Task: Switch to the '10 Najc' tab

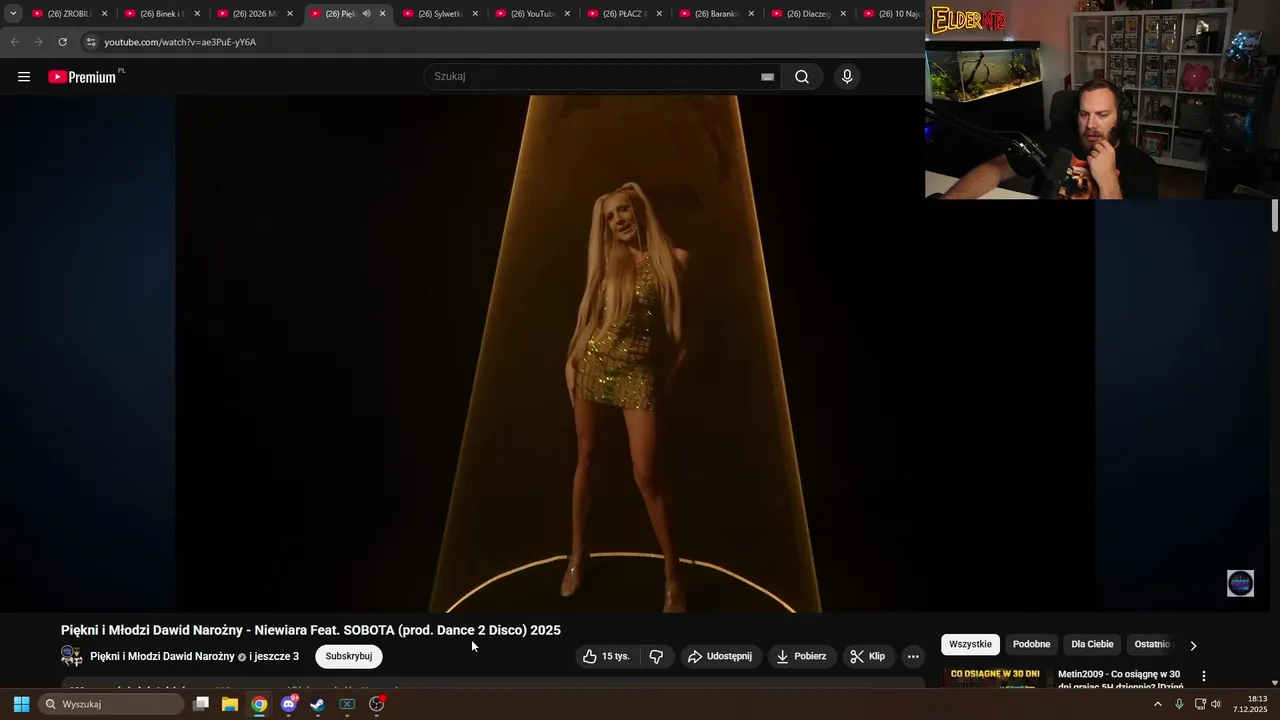Action: (893, 14)
